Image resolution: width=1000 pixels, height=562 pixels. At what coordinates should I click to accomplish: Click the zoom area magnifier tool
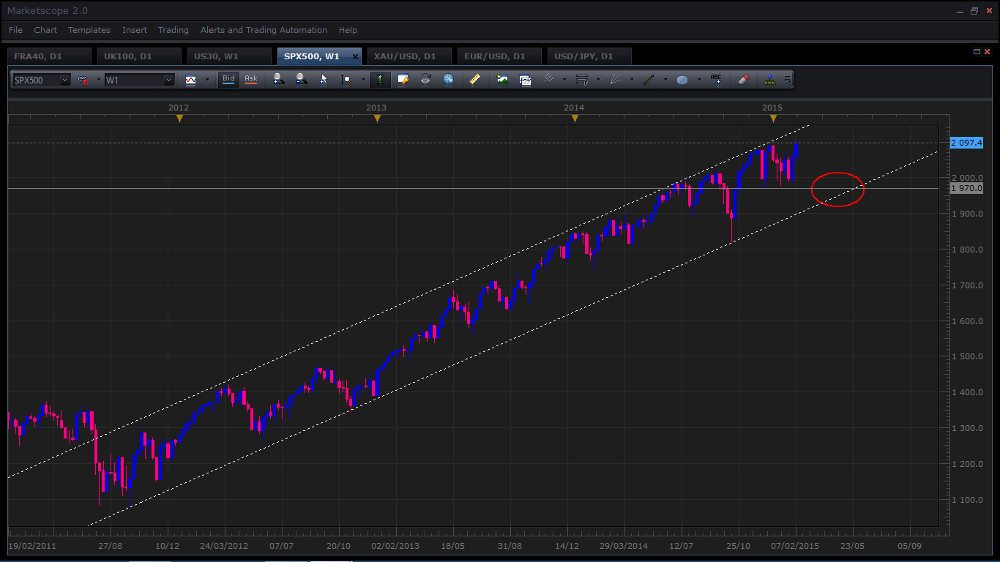point(346,79)
